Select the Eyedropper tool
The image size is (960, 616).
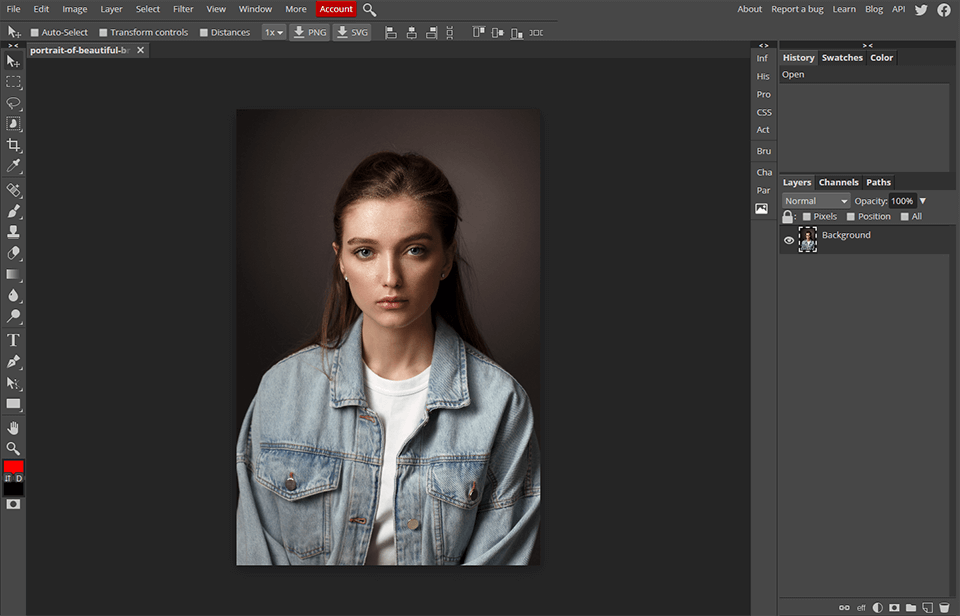coord(14,165)
